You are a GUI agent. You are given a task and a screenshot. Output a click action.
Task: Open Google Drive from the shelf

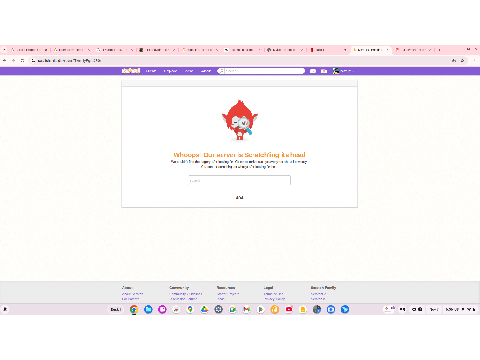[x=204, y=309]
